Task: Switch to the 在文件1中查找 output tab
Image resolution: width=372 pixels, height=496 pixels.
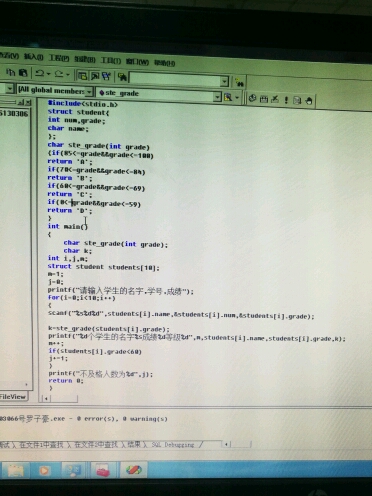Action: [41, 444]
